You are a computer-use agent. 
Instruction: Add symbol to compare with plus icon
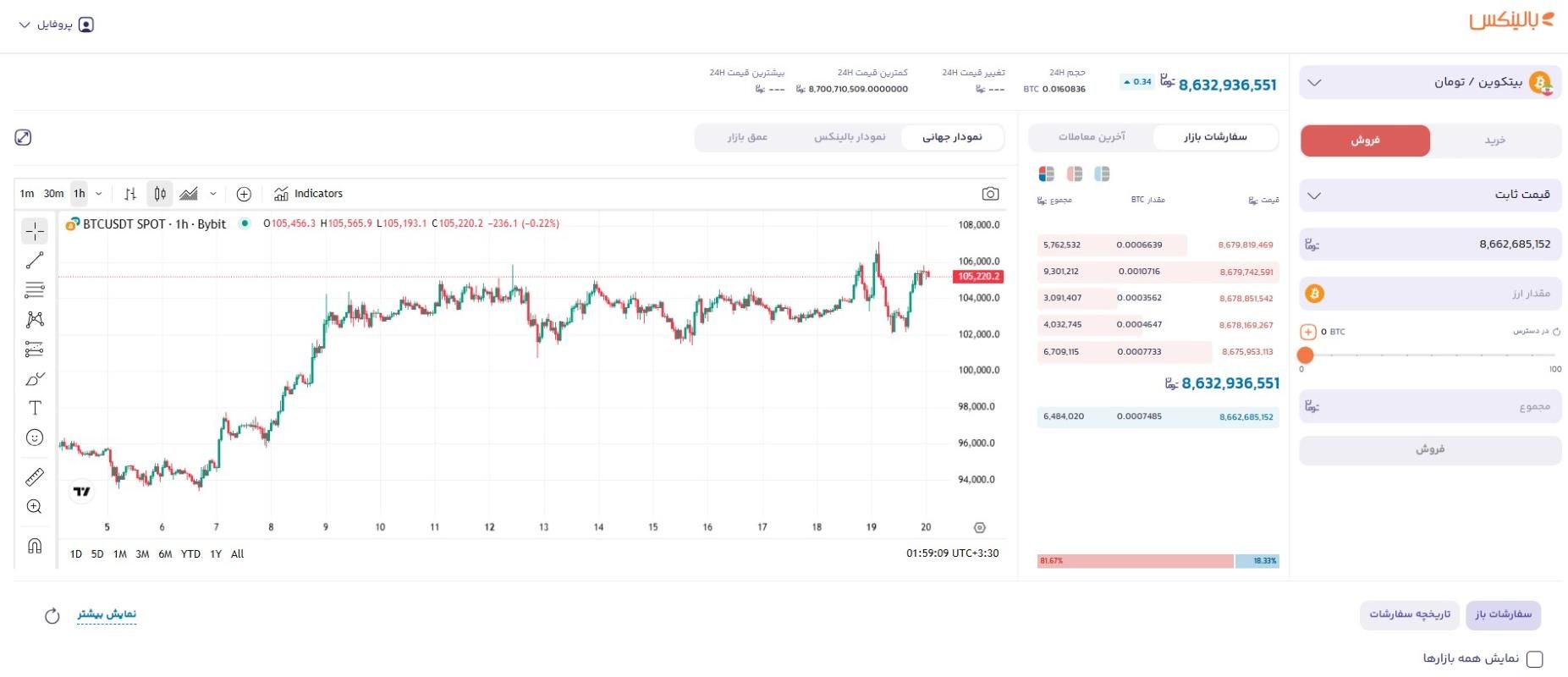coord(244,194)
